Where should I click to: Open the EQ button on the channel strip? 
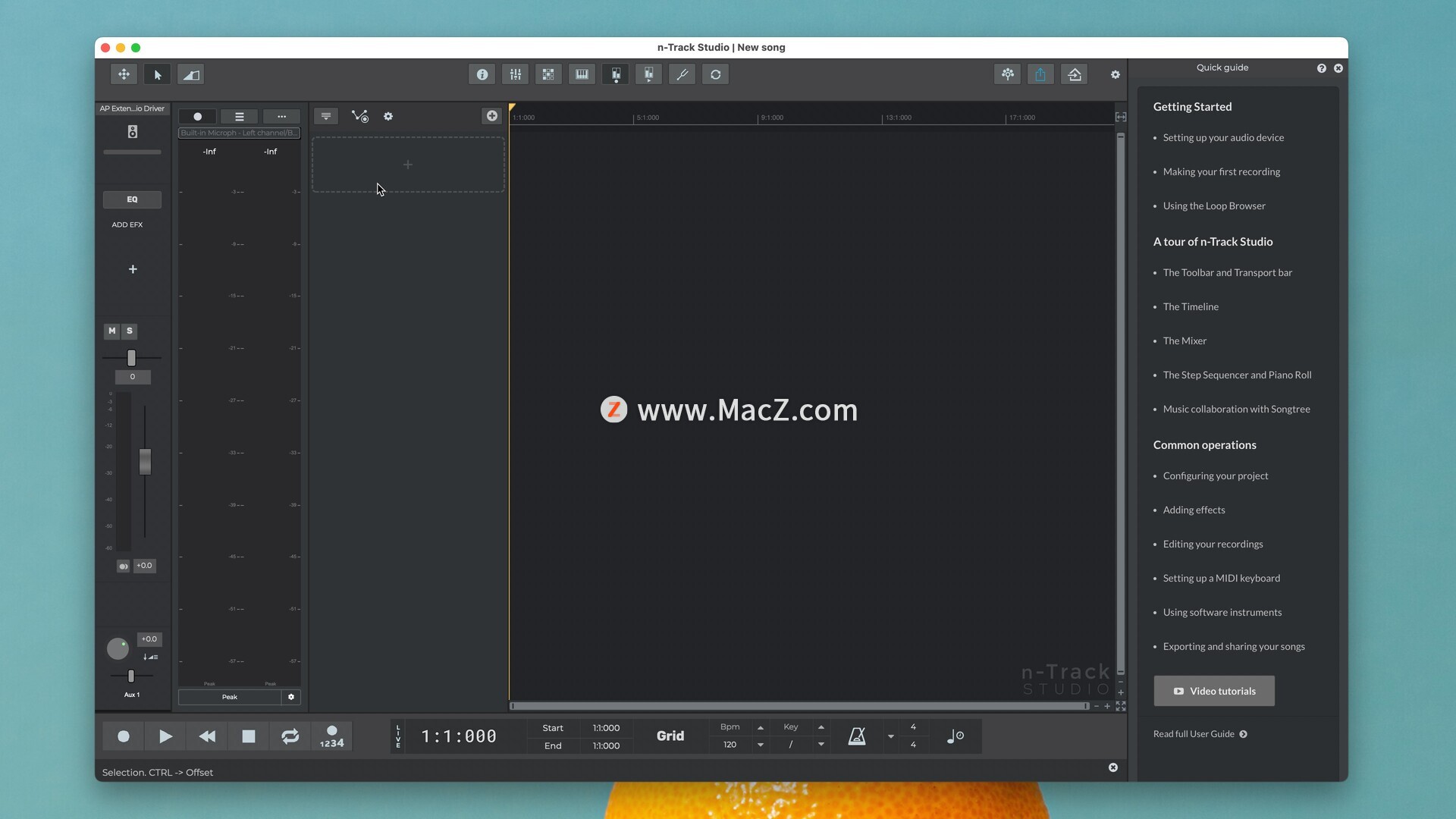tap(132, 199)
